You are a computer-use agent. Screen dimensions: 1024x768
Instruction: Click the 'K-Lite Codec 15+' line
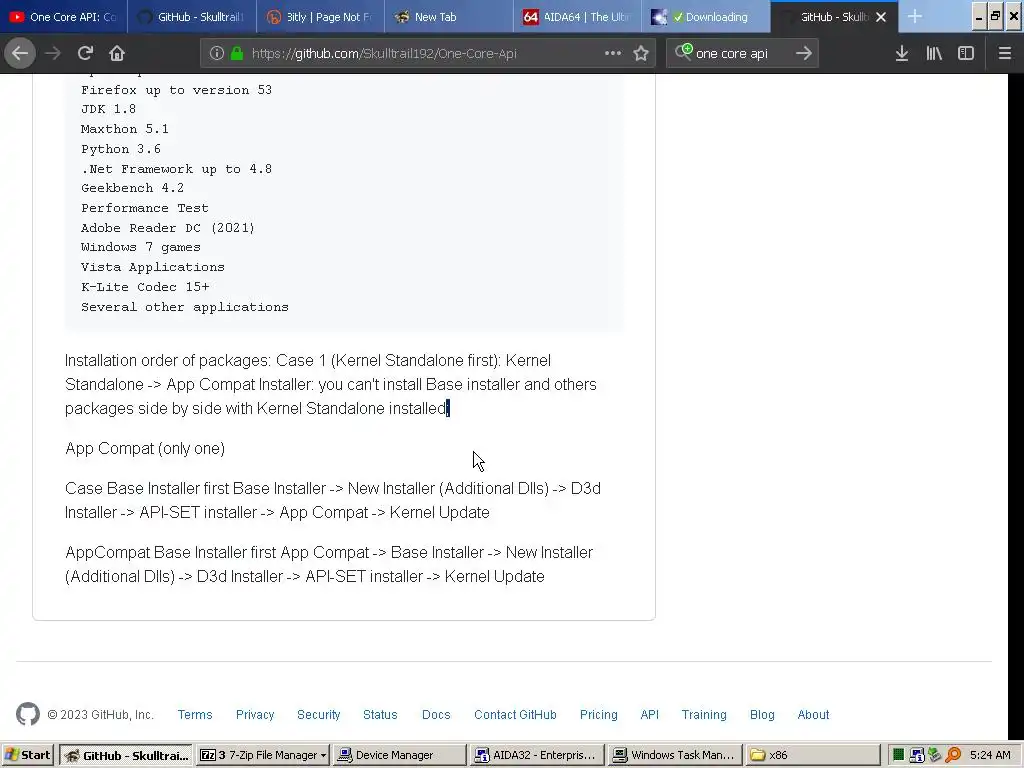point(145,287)
